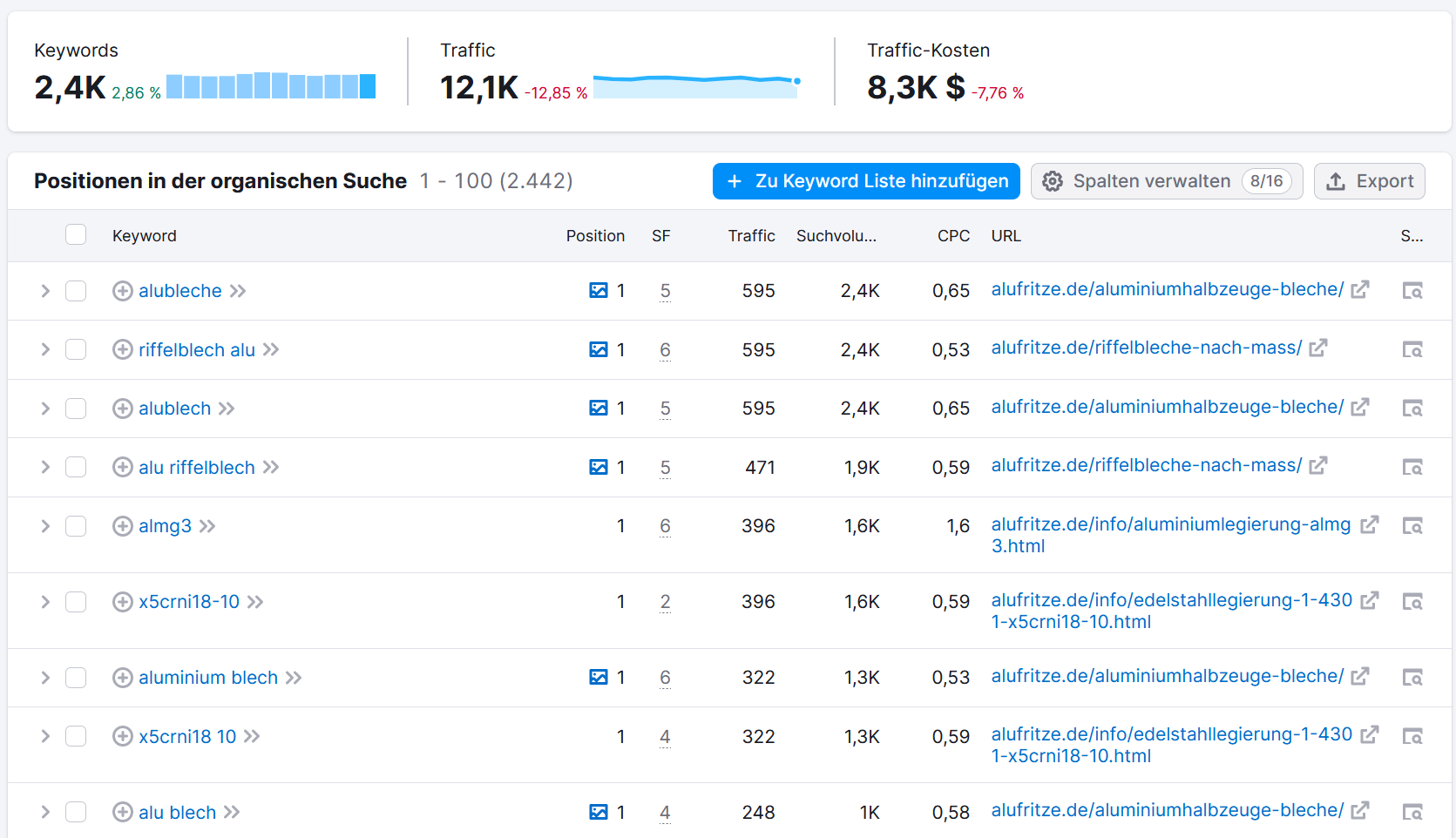
Task: Open SERP snapshot icon for alubleche row
Action: pyautogui.click(x=1412, y=291)
